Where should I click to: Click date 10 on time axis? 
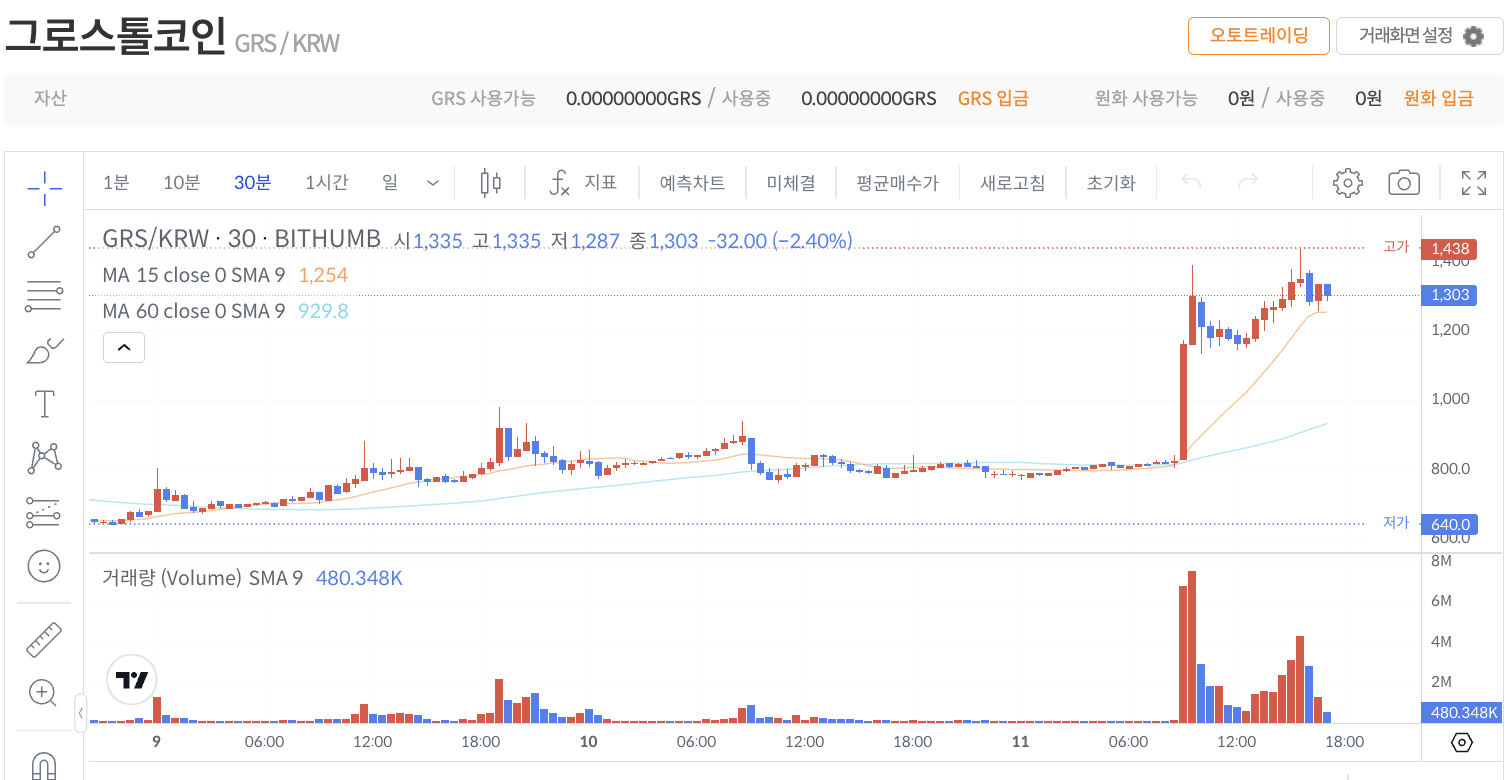[588, 742]
